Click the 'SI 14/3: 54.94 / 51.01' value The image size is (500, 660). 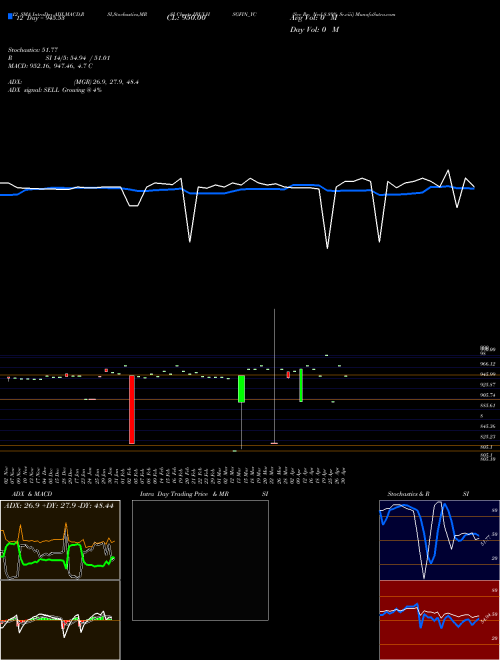coord(78,58)
